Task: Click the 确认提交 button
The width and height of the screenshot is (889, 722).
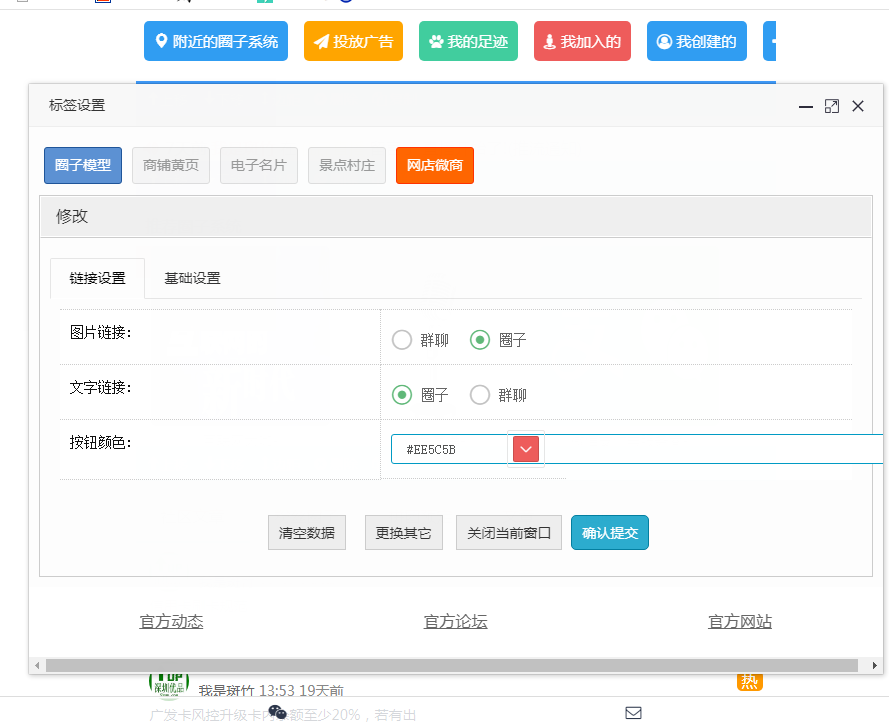Action: point(609,533)
